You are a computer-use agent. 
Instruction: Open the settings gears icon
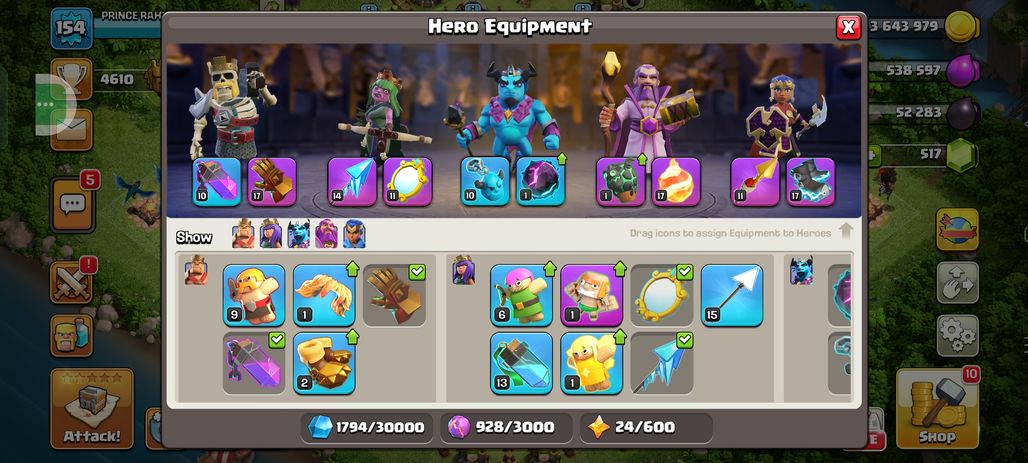coord(957,335)
